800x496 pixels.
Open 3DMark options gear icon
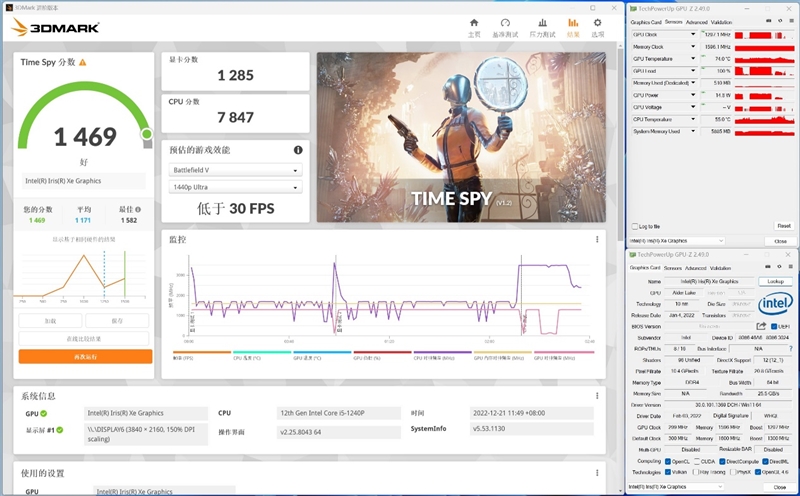point(597,22)
